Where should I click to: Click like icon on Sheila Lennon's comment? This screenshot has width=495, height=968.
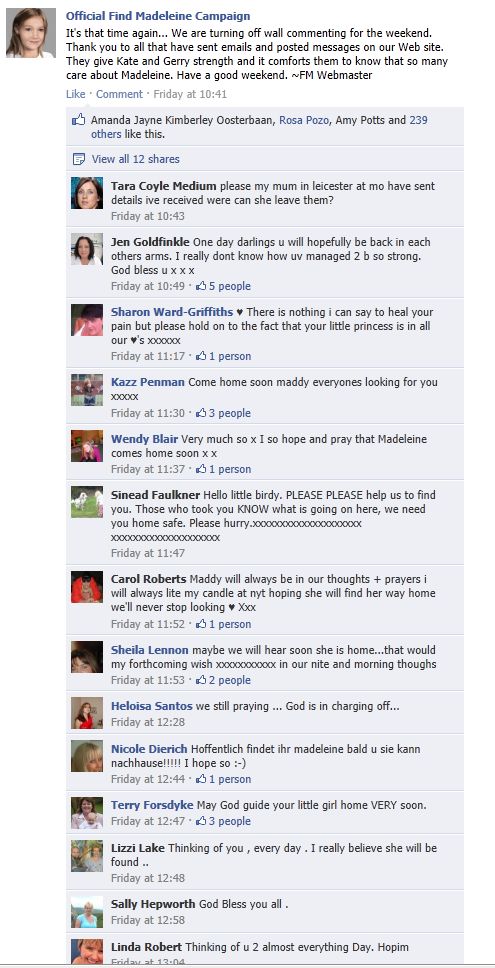click(201, 680)
